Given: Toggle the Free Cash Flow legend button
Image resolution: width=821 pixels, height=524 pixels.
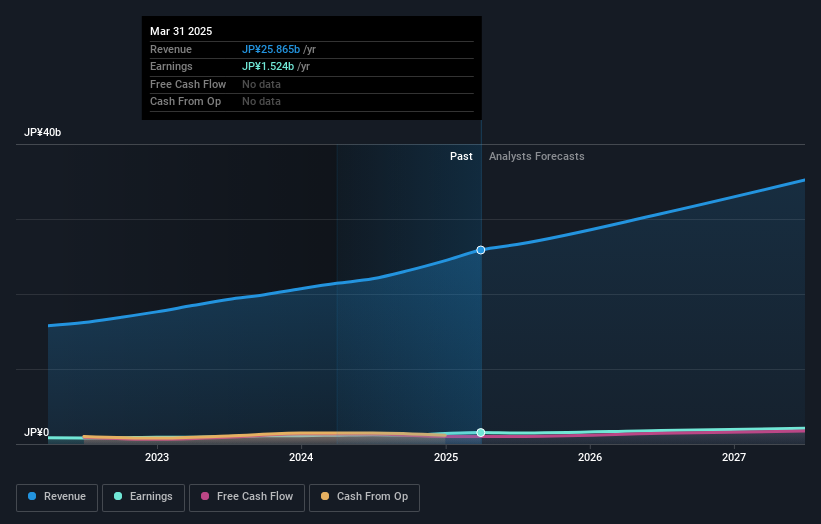Looking at the screenshot, I should (247, 497).
